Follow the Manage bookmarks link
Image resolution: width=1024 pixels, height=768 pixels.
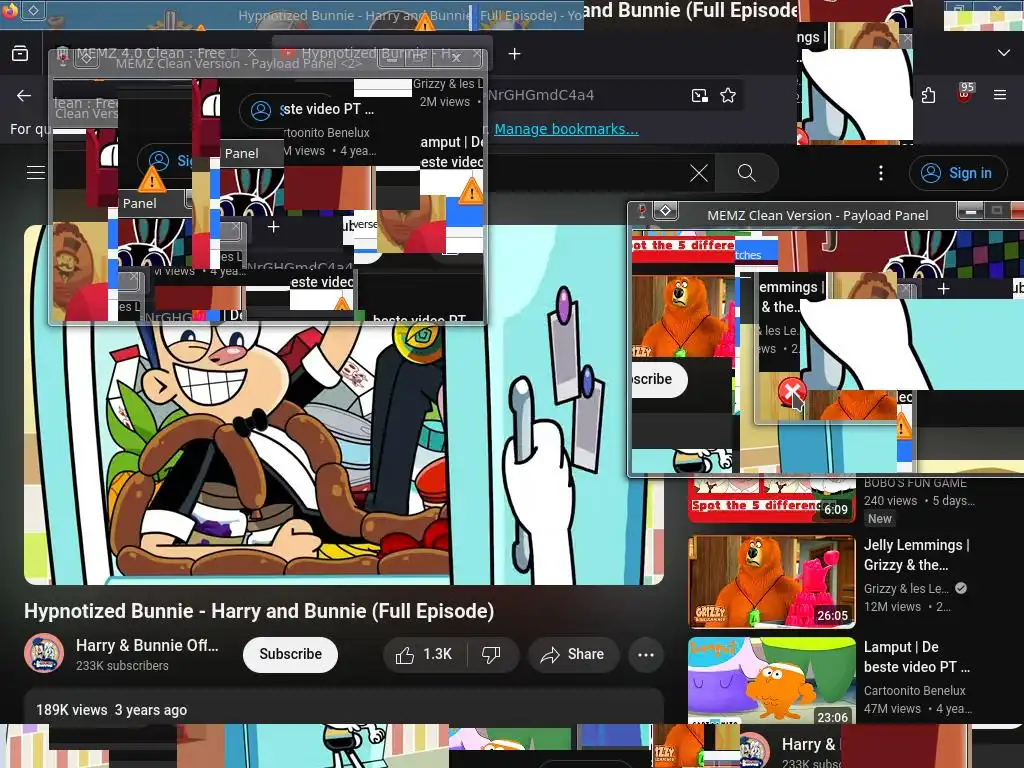coord(566,129)
